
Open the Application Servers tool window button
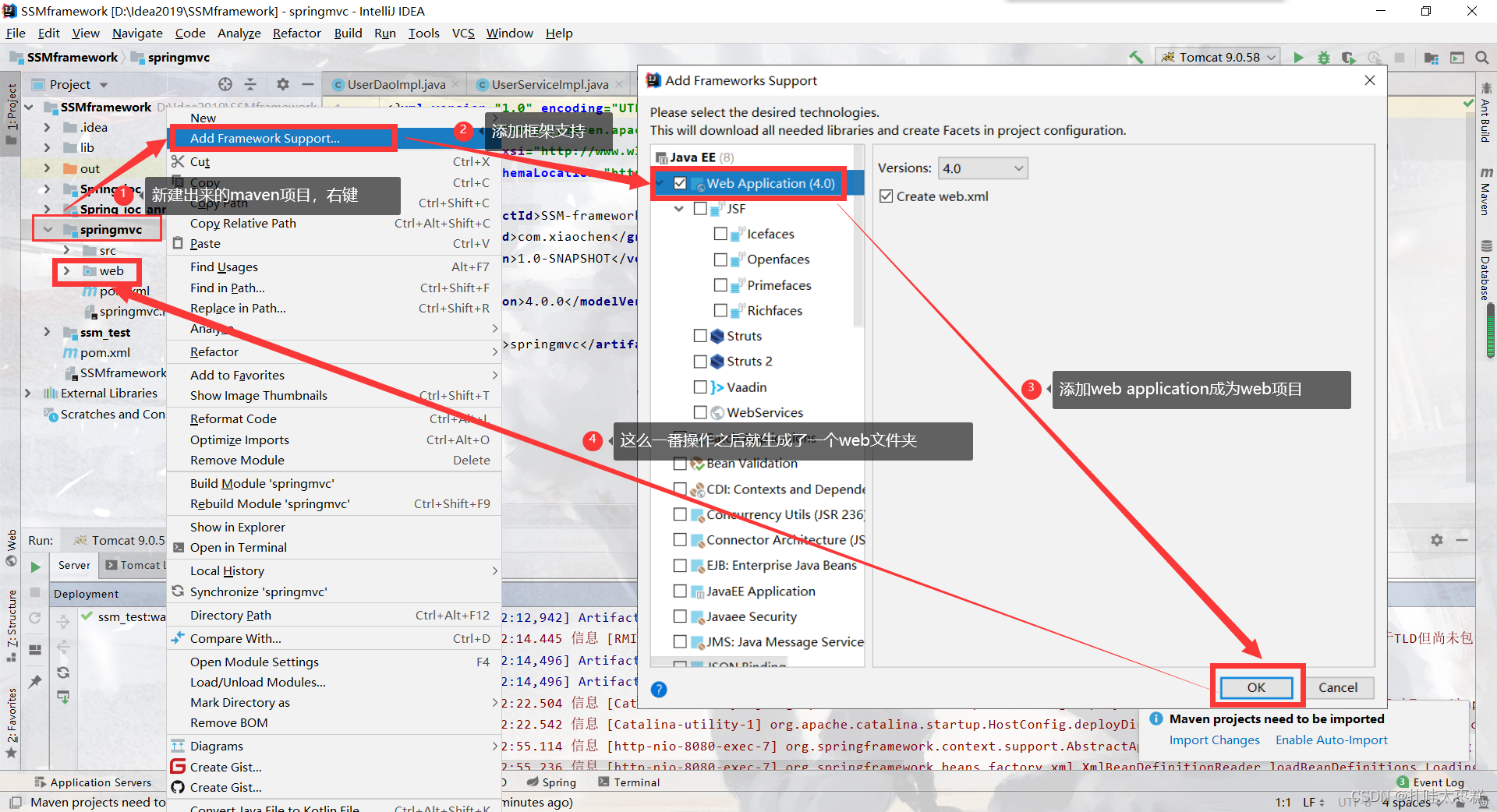pyautogui.click(x=94, y=782)
